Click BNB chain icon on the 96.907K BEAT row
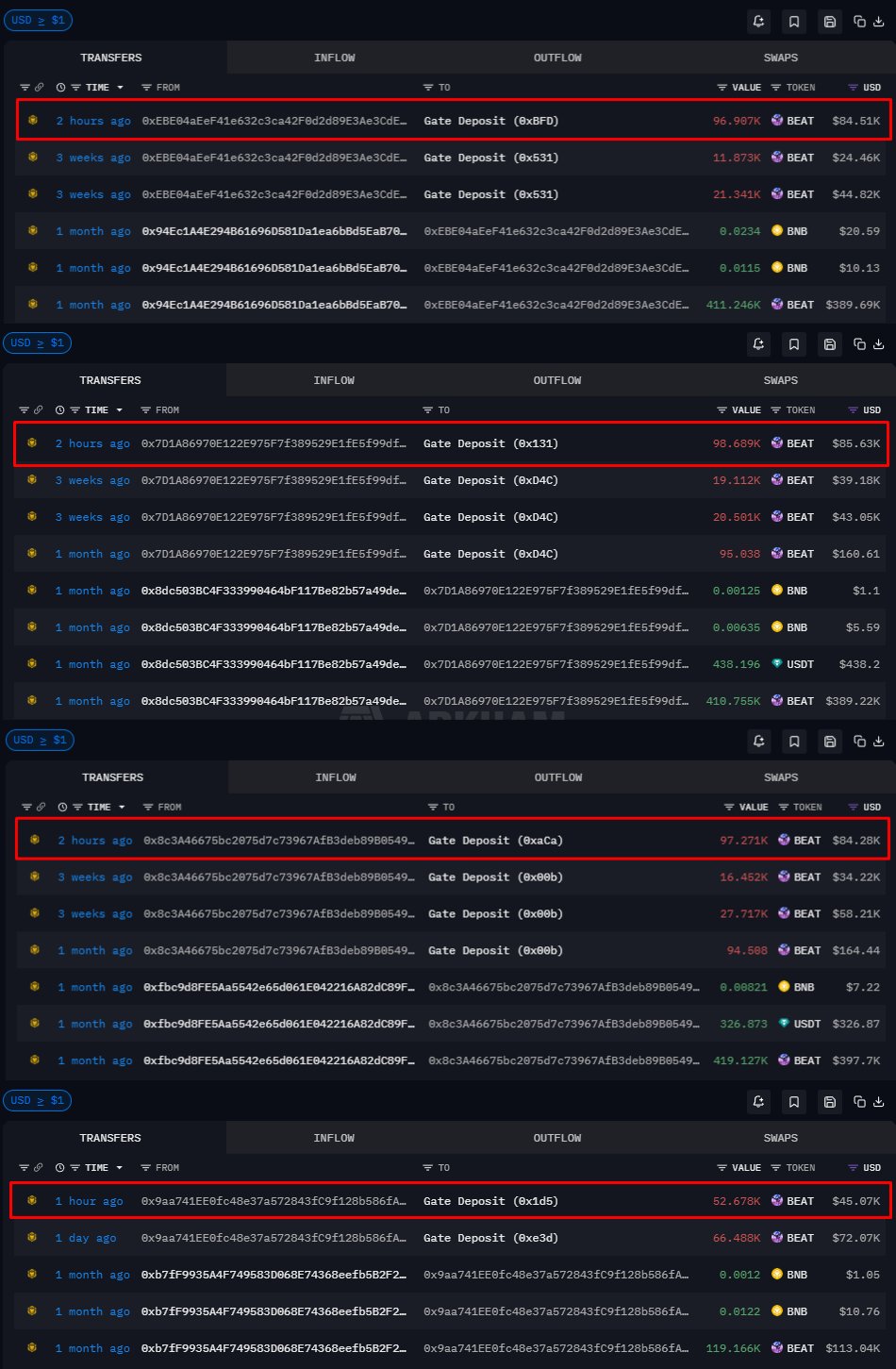Viewport: 896px width, 1369px height. tap(33, 120)
